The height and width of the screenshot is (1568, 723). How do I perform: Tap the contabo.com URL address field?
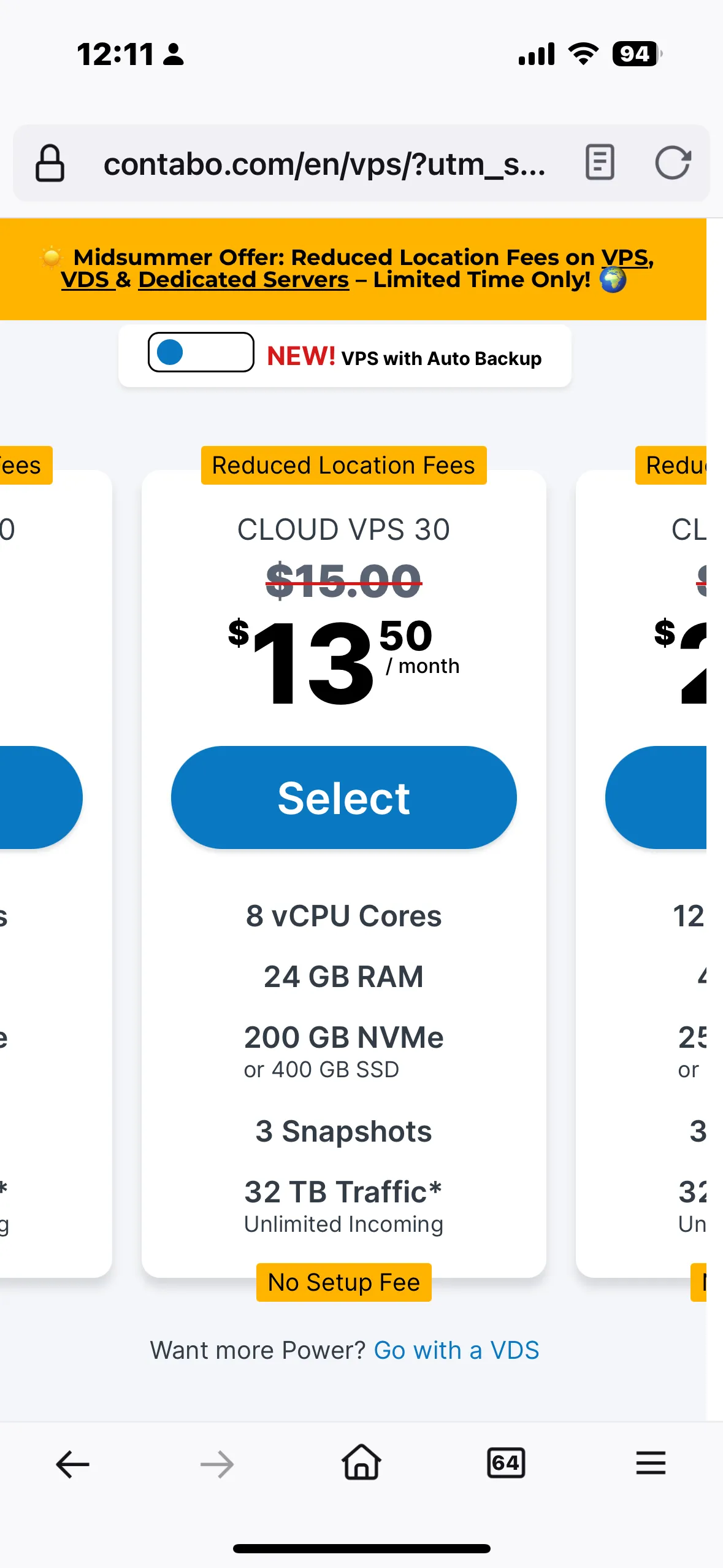coord(324,164)
